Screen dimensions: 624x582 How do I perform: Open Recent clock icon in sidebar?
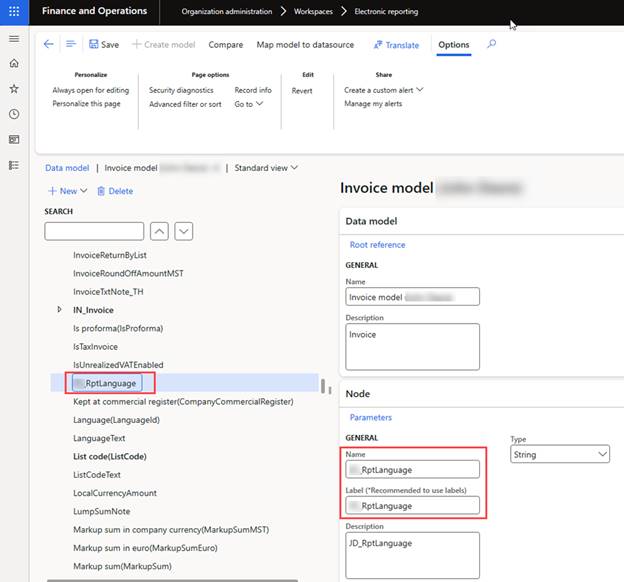[14, 114]
